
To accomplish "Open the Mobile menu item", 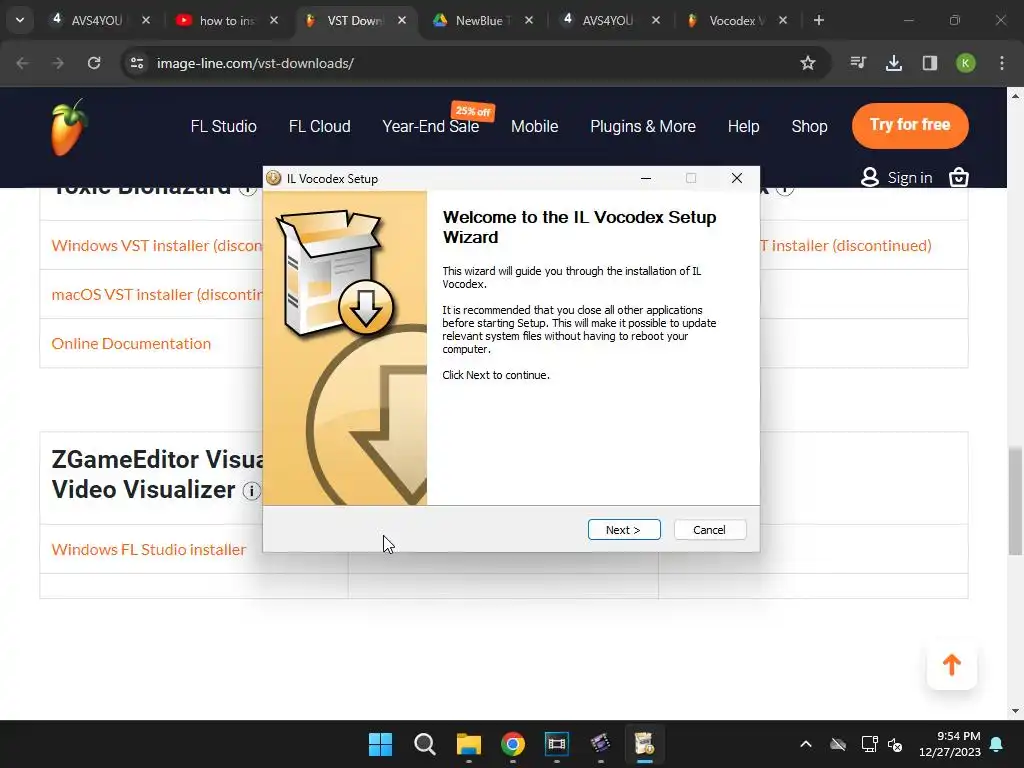I will [x=534, y=126].
